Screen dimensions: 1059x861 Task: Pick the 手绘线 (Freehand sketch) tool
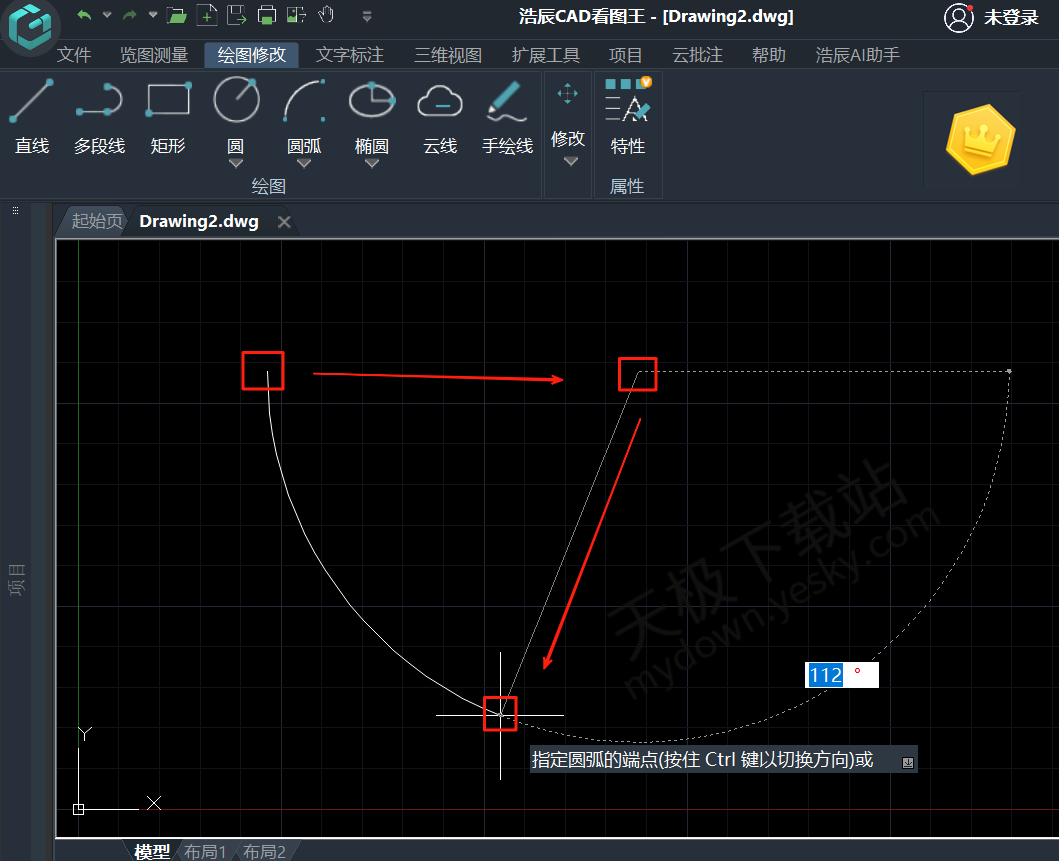(x=507, y=116)
